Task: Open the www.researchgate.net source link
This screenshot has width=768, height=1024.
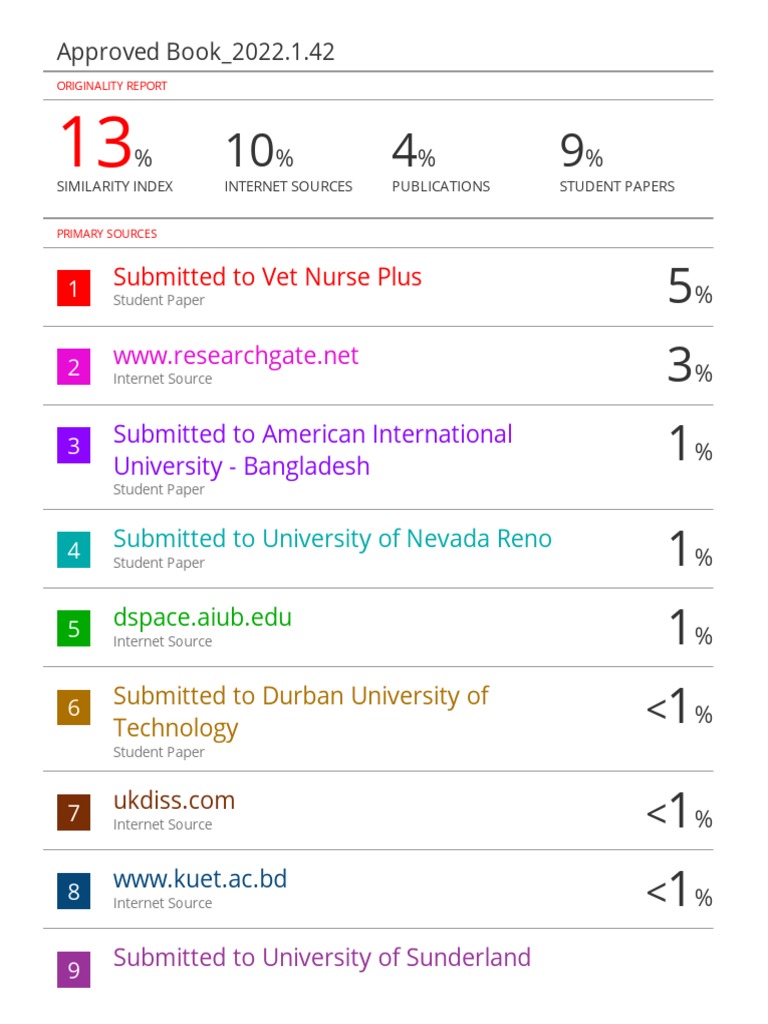Action: coord(235,356)
